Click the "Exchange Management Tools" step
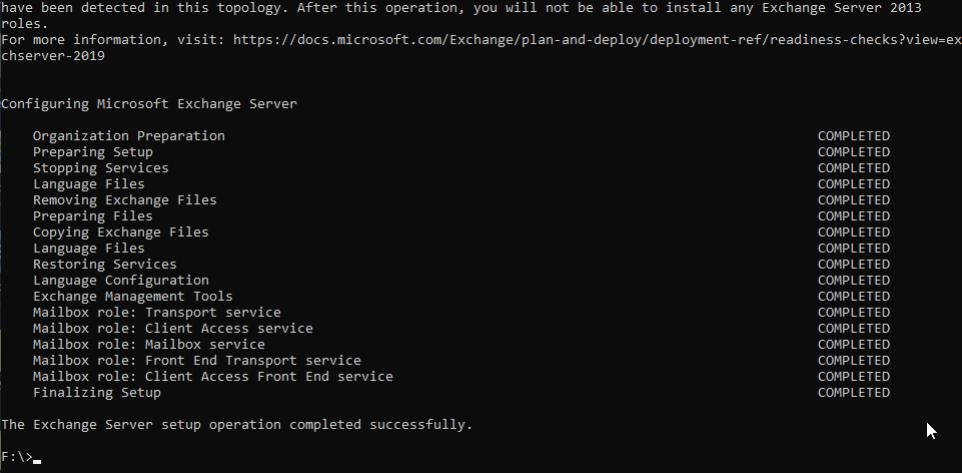Screen dimensions: 962x473 [x=132, y=296]
